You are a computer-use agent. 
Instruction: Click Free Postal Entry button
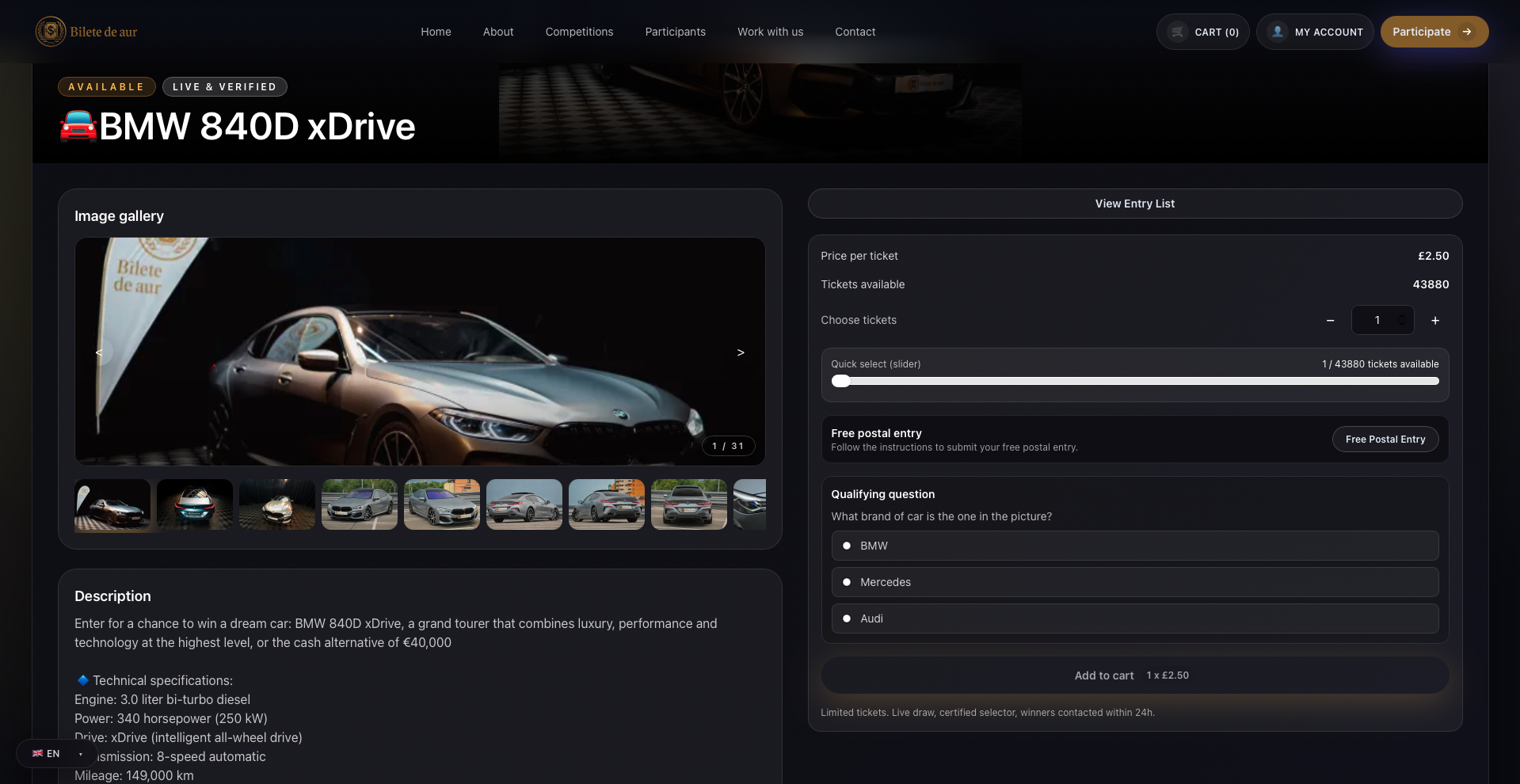[x=1385, y=440]
